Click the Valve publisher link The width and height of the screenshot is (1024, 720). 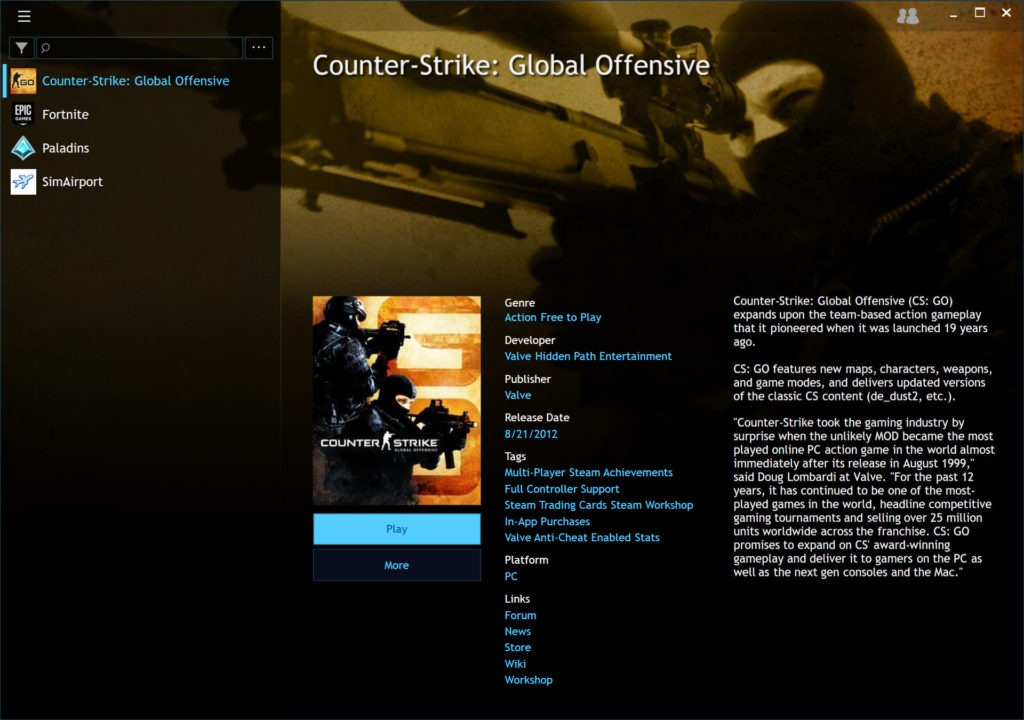[517, 395]
